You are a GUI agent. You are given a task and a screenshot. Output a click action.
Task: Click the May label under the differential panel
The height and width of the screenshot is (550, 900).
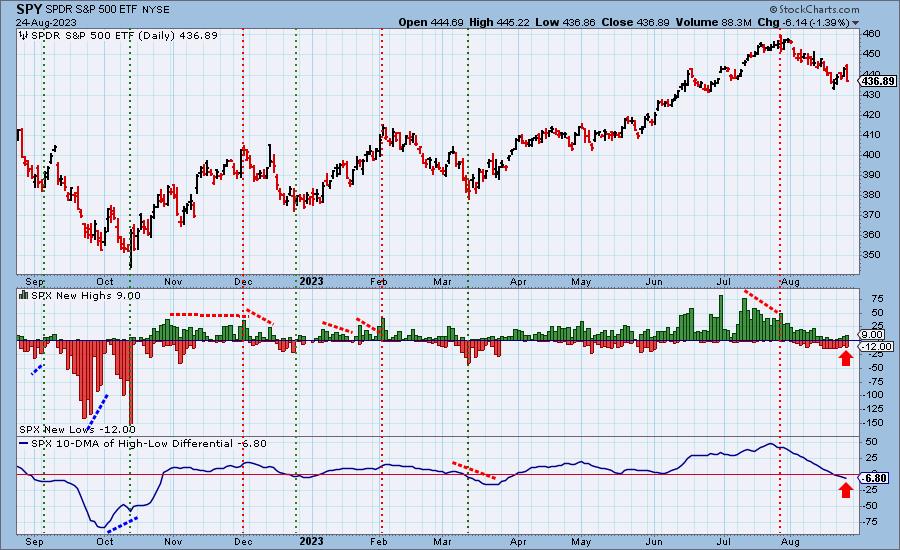point(581,542)
